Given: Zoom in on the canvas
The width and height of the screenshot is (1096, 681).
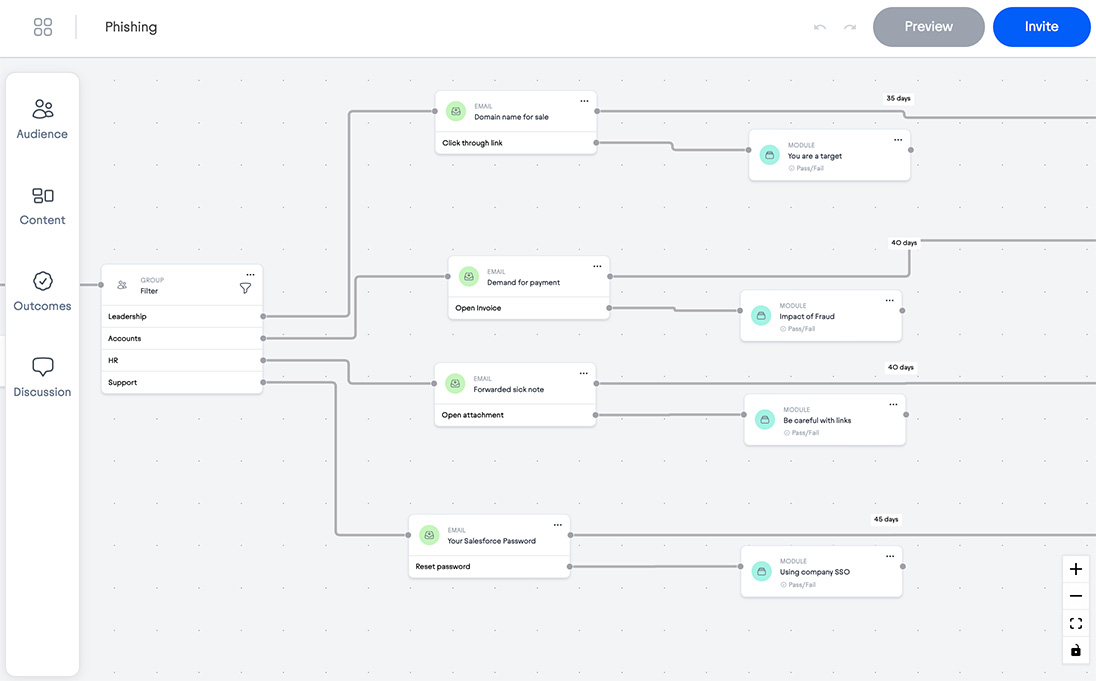Looking at the screenshot, I should click(x=1076, y=569).
